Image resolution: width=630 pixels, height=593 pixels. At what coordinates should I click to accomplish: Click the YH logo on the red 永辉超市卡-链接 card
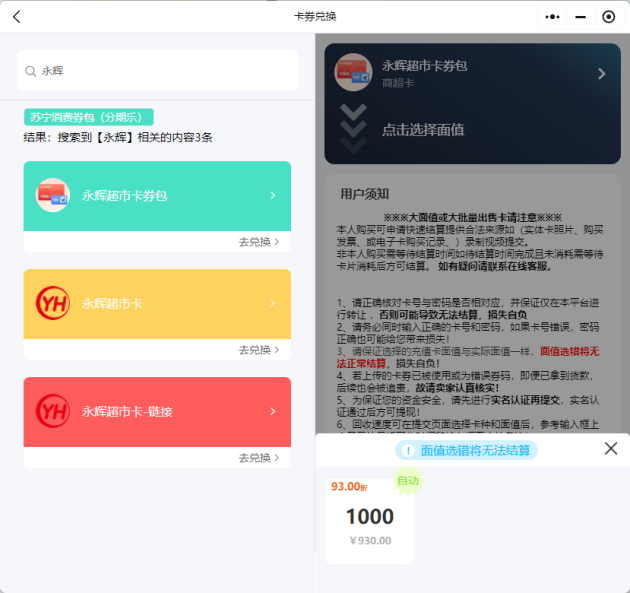[x=53, y=411]
